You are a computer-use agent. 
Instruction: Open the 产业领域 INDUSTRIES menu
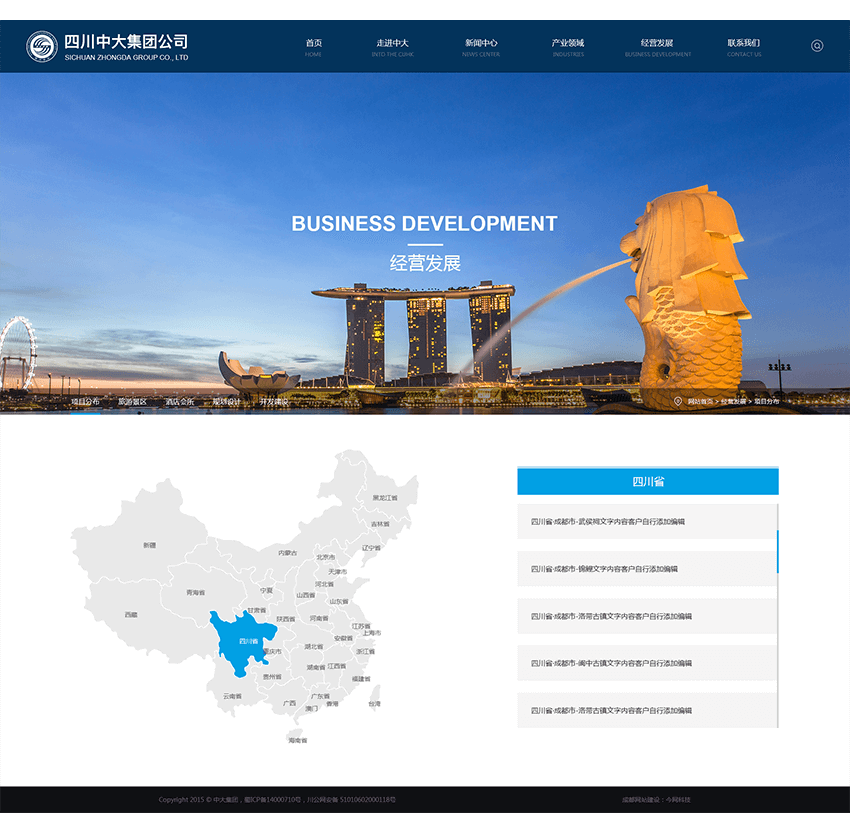click(568, 47)
